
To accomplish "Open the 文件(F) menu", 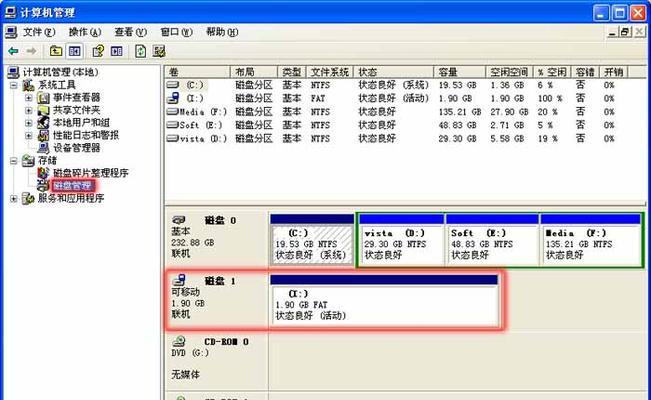I will [x=39, y=32].
